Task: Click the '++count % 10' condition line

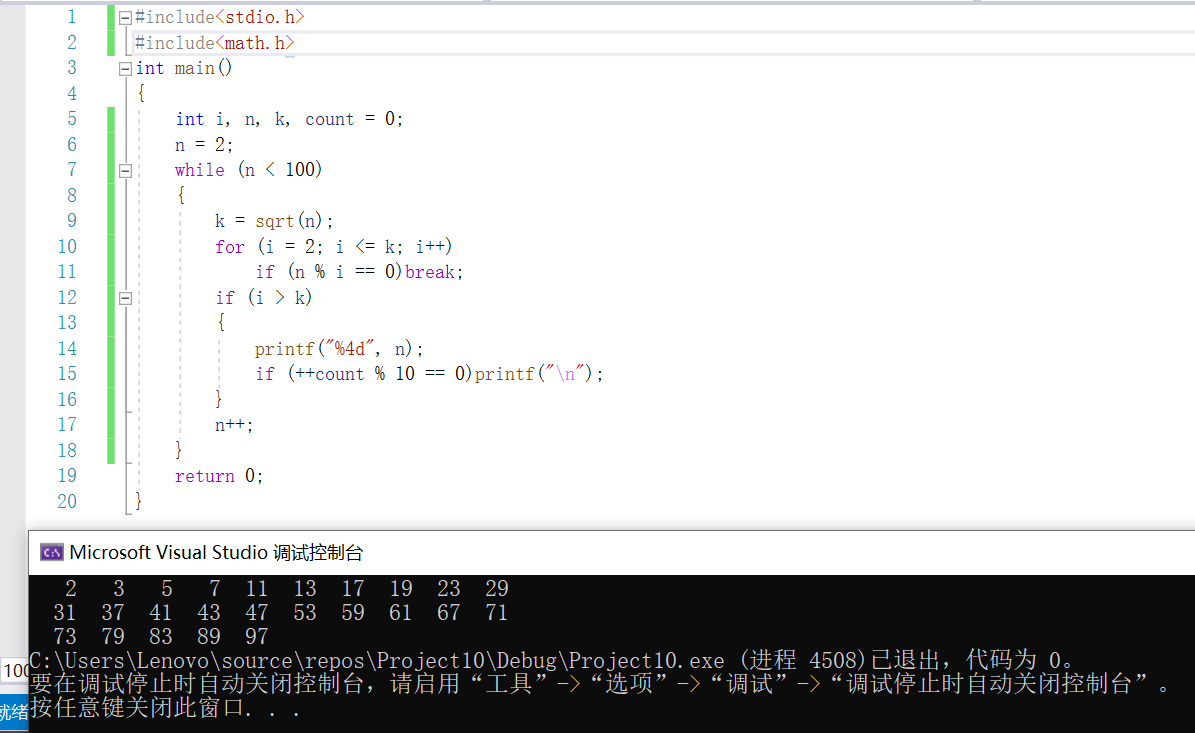Action: coord(428,374)
